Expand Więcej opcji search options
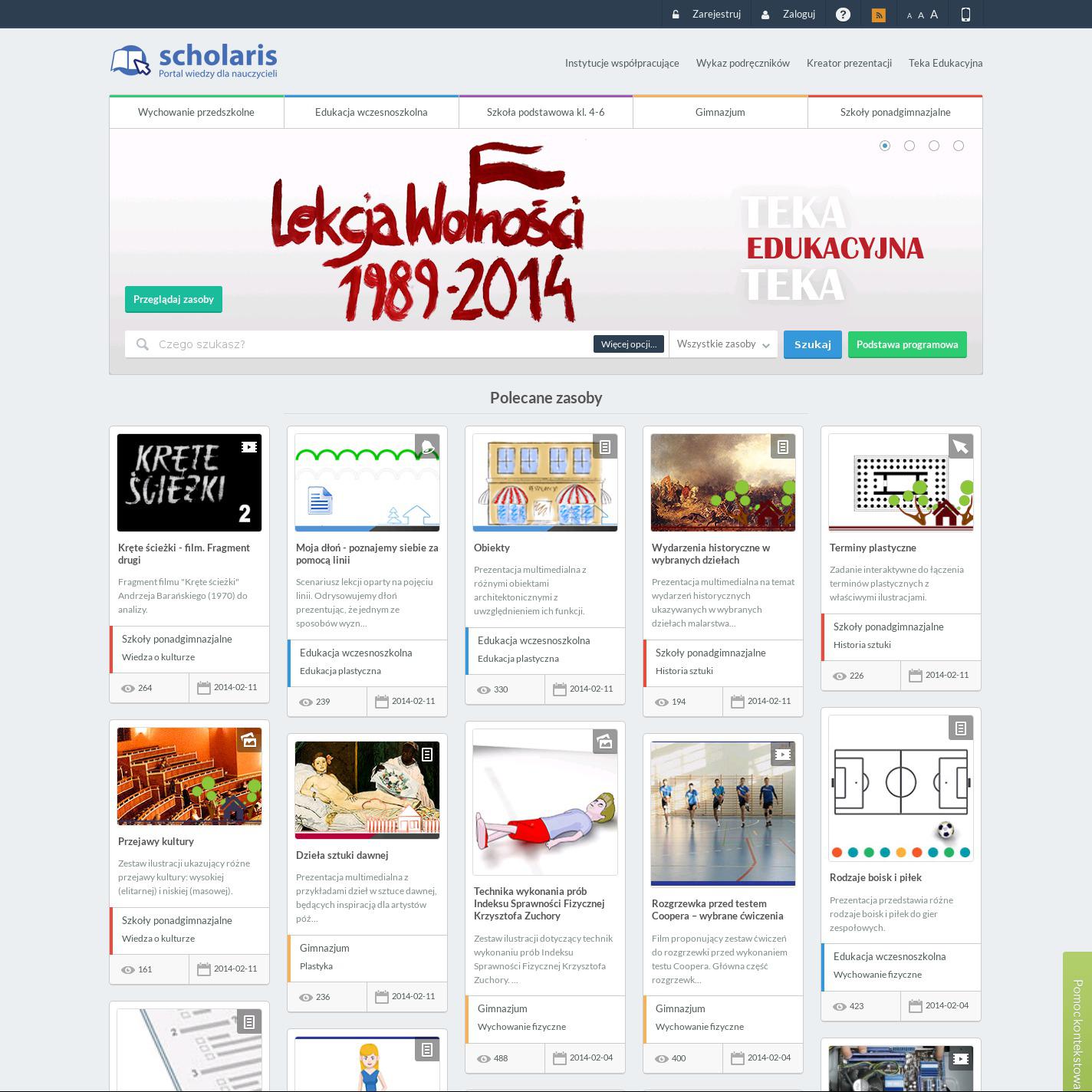The height and width of the screenshot is (1092, 1092). point(628,344)
